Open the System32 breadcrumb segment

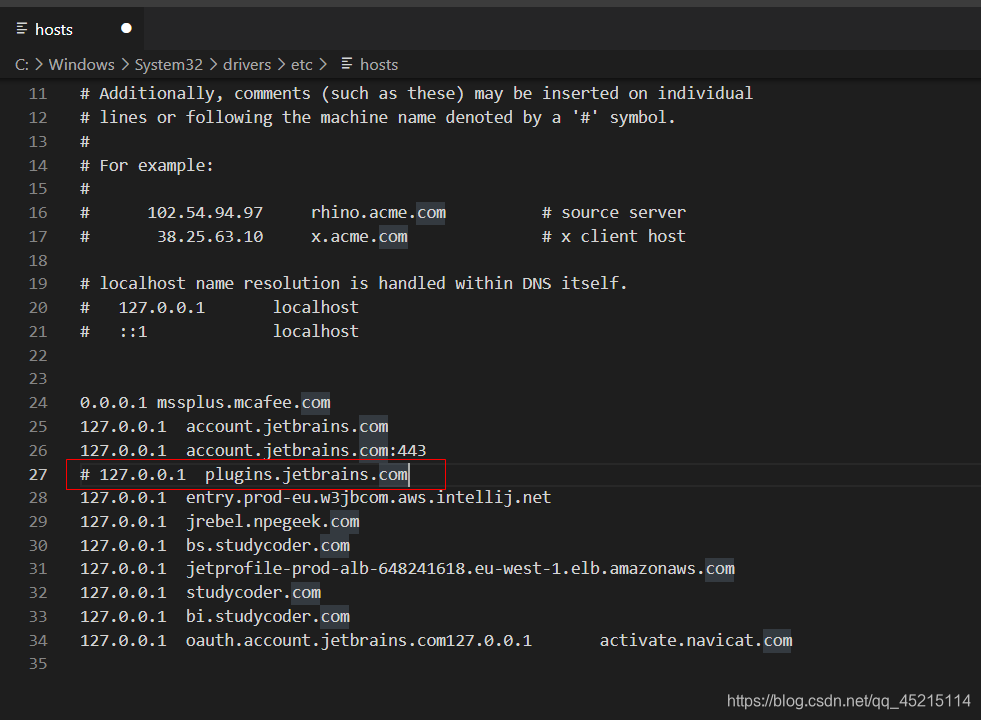pyautogui.click(x=169, y=64)
